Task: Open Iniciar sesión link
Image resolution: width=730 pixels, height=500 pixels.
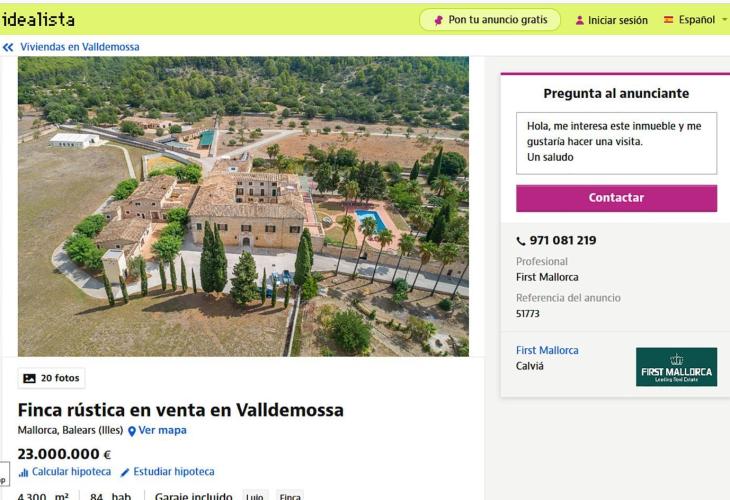Action: [617, 20]
